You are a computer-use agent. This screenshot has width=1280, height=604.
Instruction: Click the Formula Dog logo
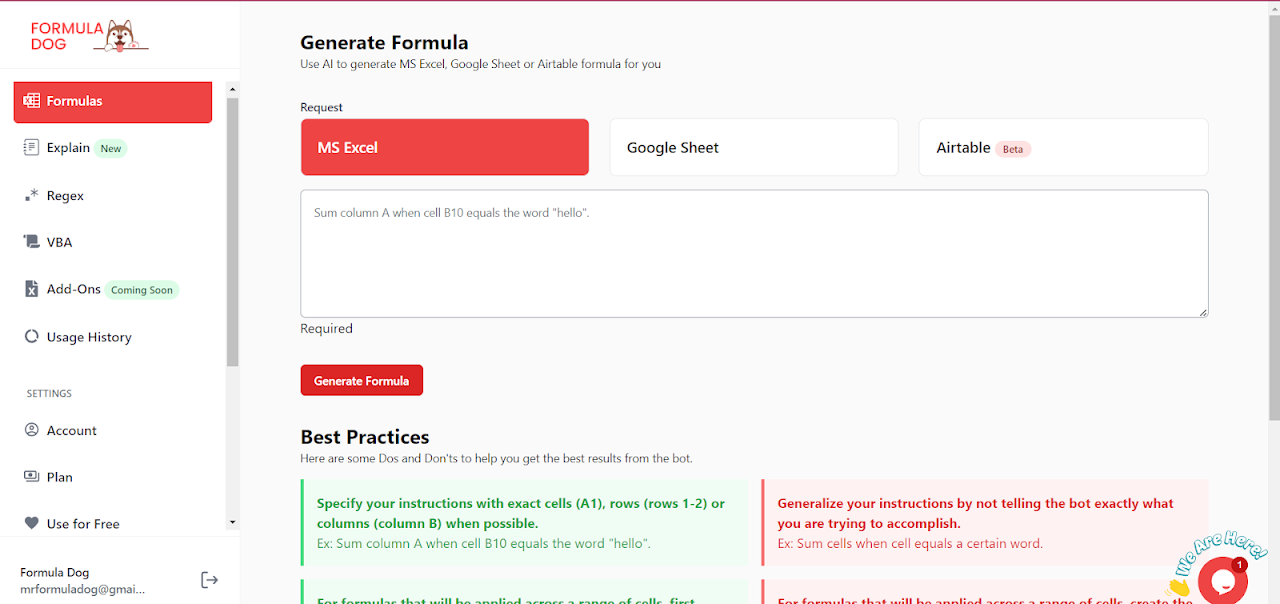89,36
